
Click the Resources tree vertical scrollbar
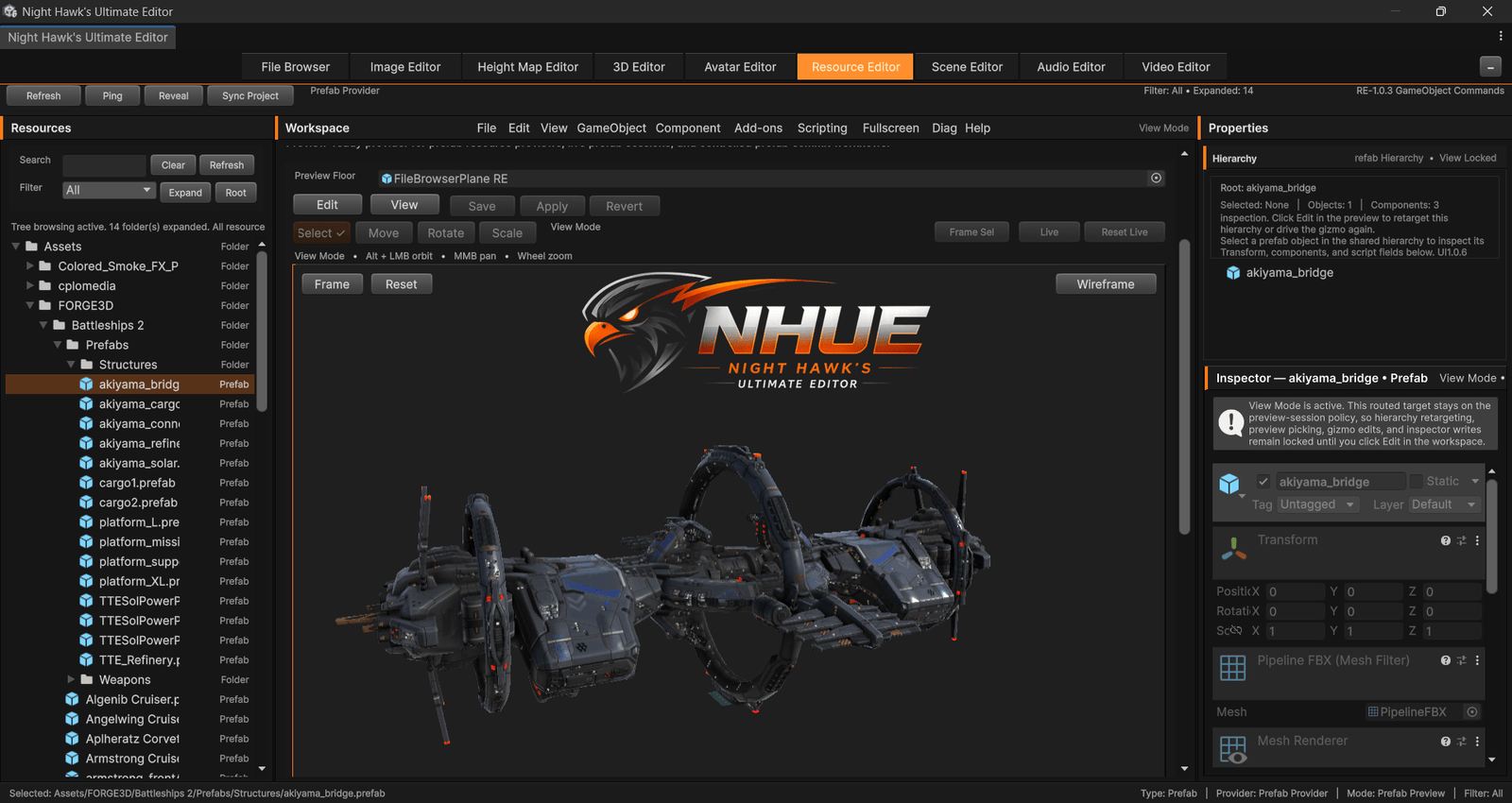click(262, 331)
